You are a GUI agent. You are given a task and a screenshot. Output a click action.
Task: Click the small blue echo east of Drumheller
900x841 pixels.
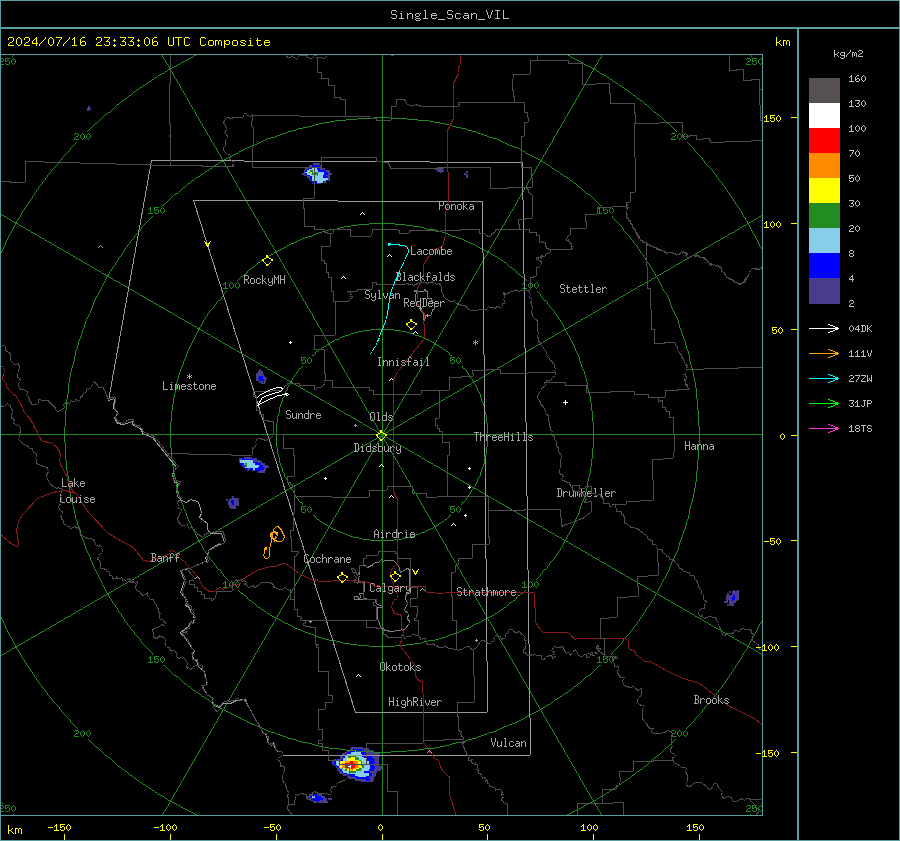tap(731, 598)
